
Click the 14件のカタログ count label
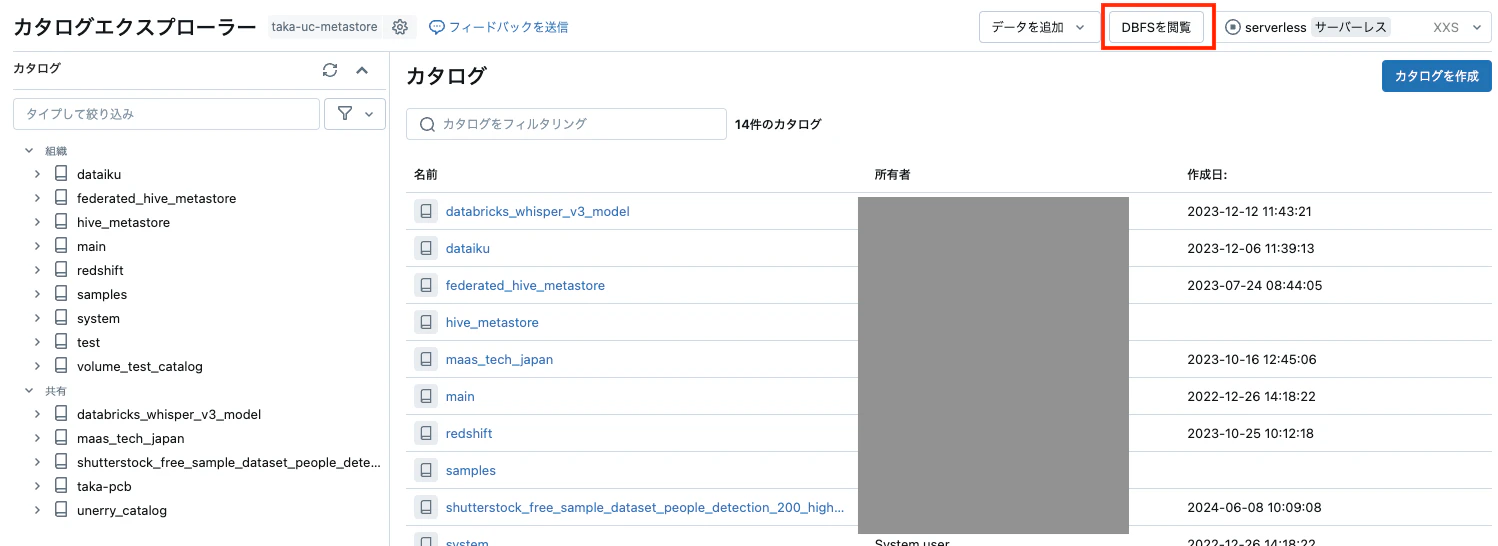click(778, 124)
